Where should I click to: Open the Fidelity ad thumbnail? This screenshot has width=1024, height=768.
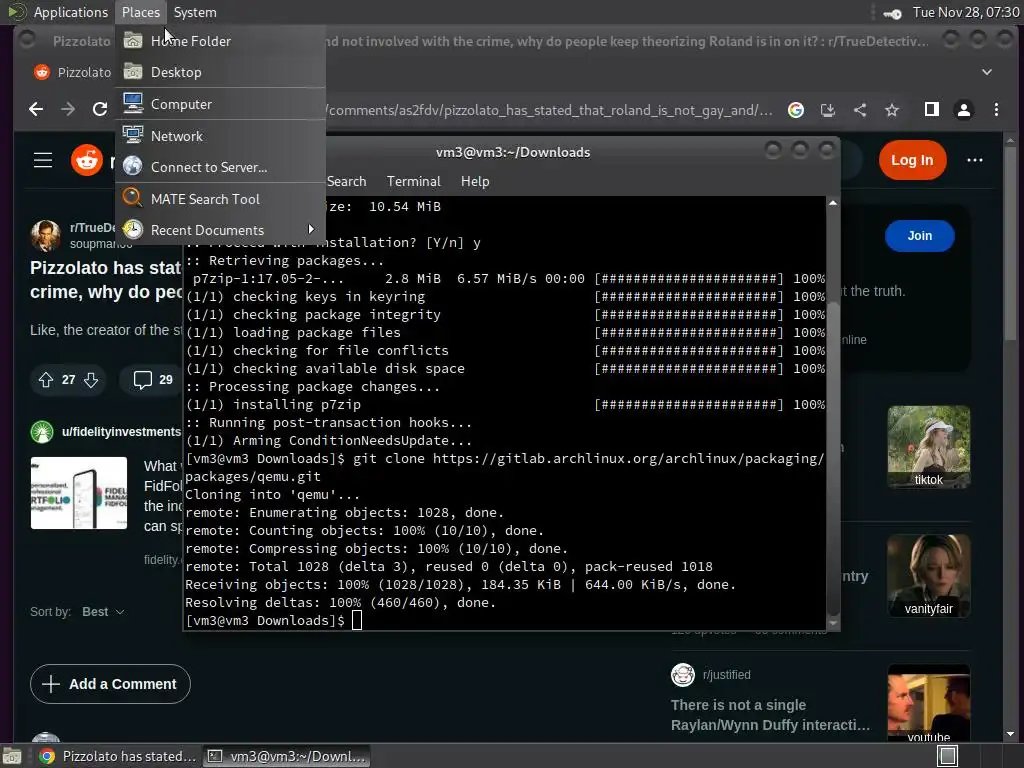click(x=79, y=493)
